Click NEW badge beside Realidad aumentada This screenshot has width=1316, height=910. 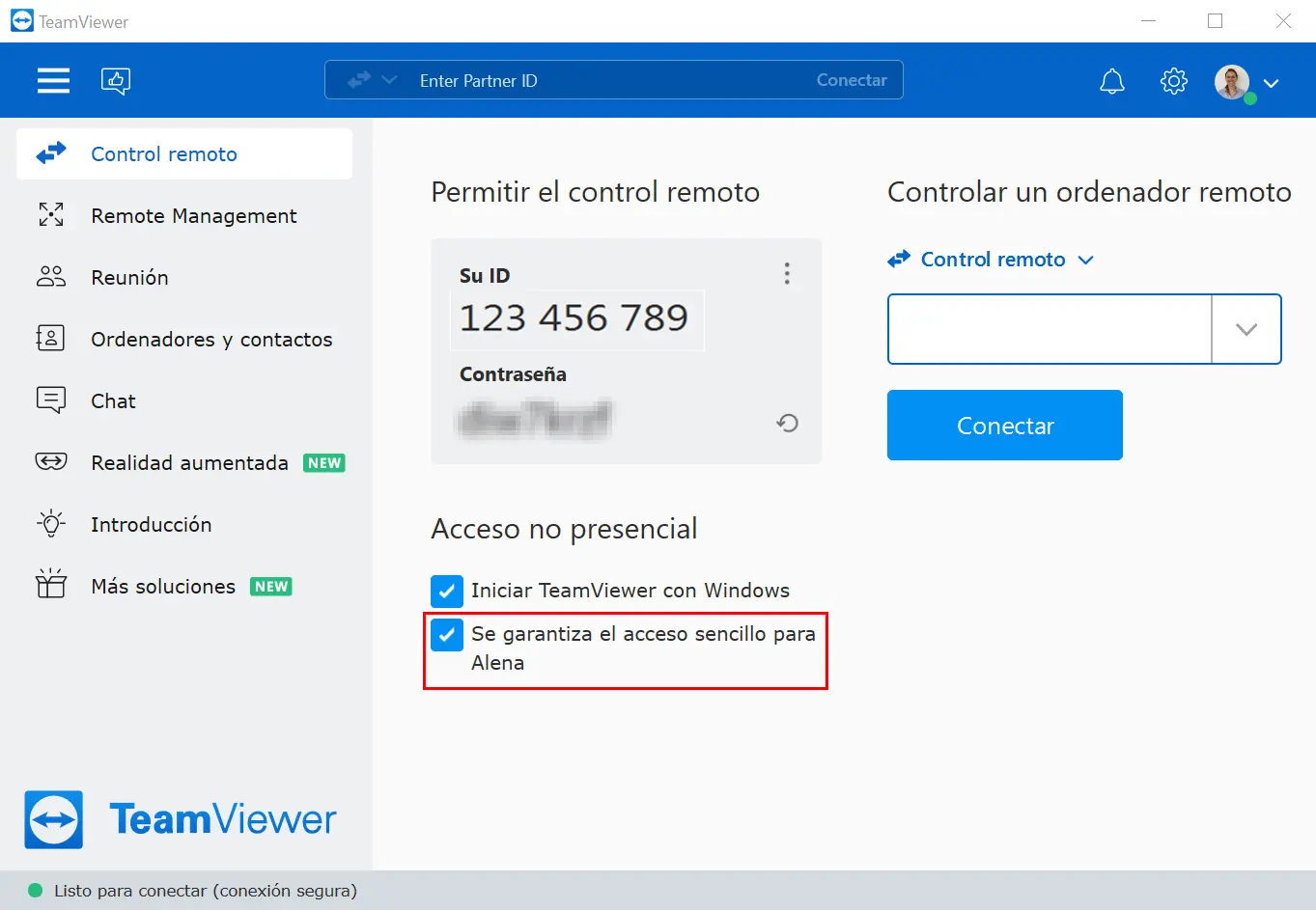click(x=324, y=463)
